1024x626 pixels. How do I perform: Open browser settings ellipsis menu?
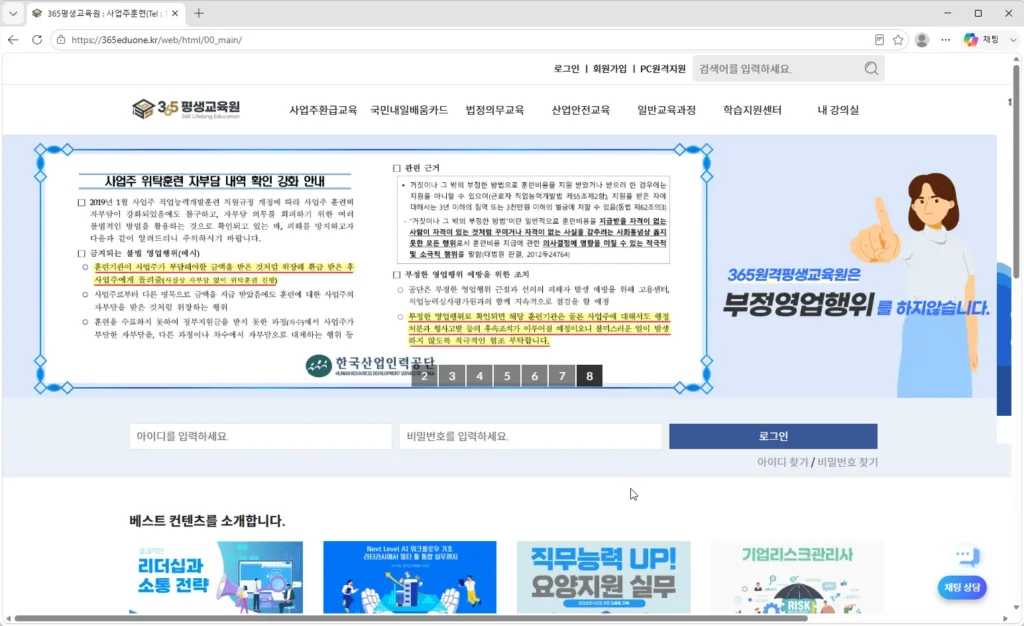(x=946, y=40)
